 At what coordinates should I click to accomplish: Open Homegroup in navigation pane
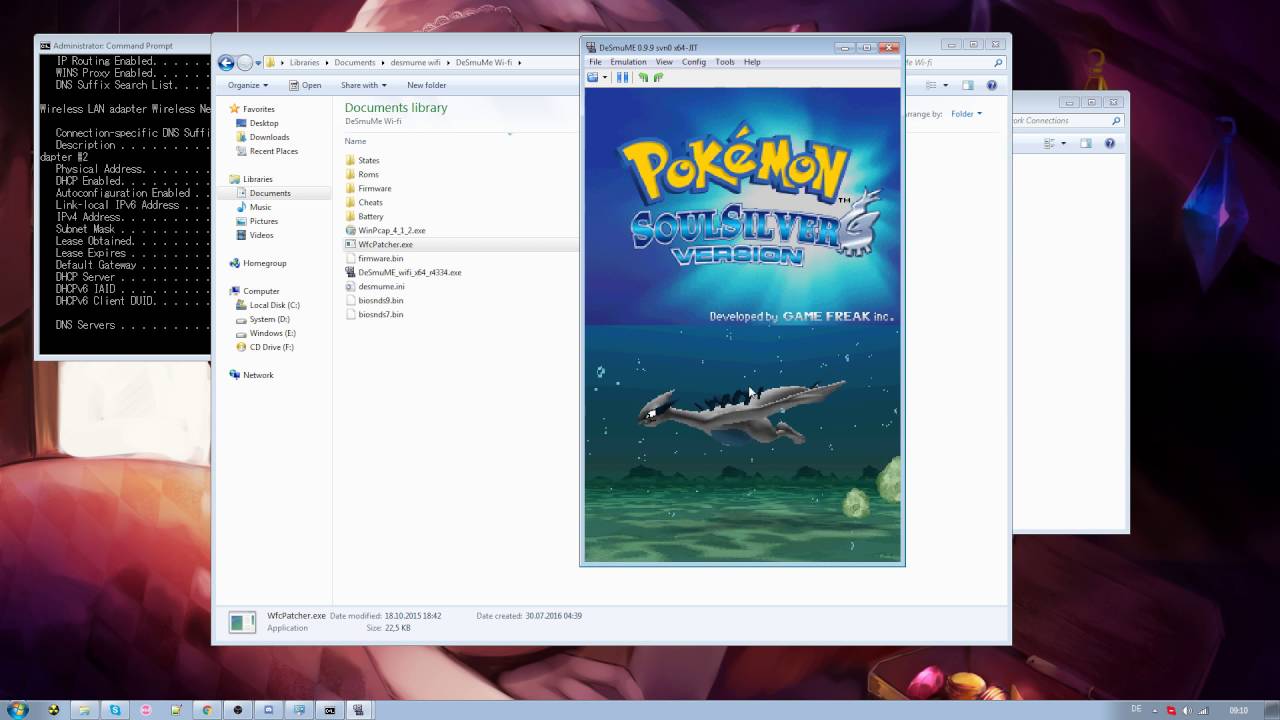264,263
